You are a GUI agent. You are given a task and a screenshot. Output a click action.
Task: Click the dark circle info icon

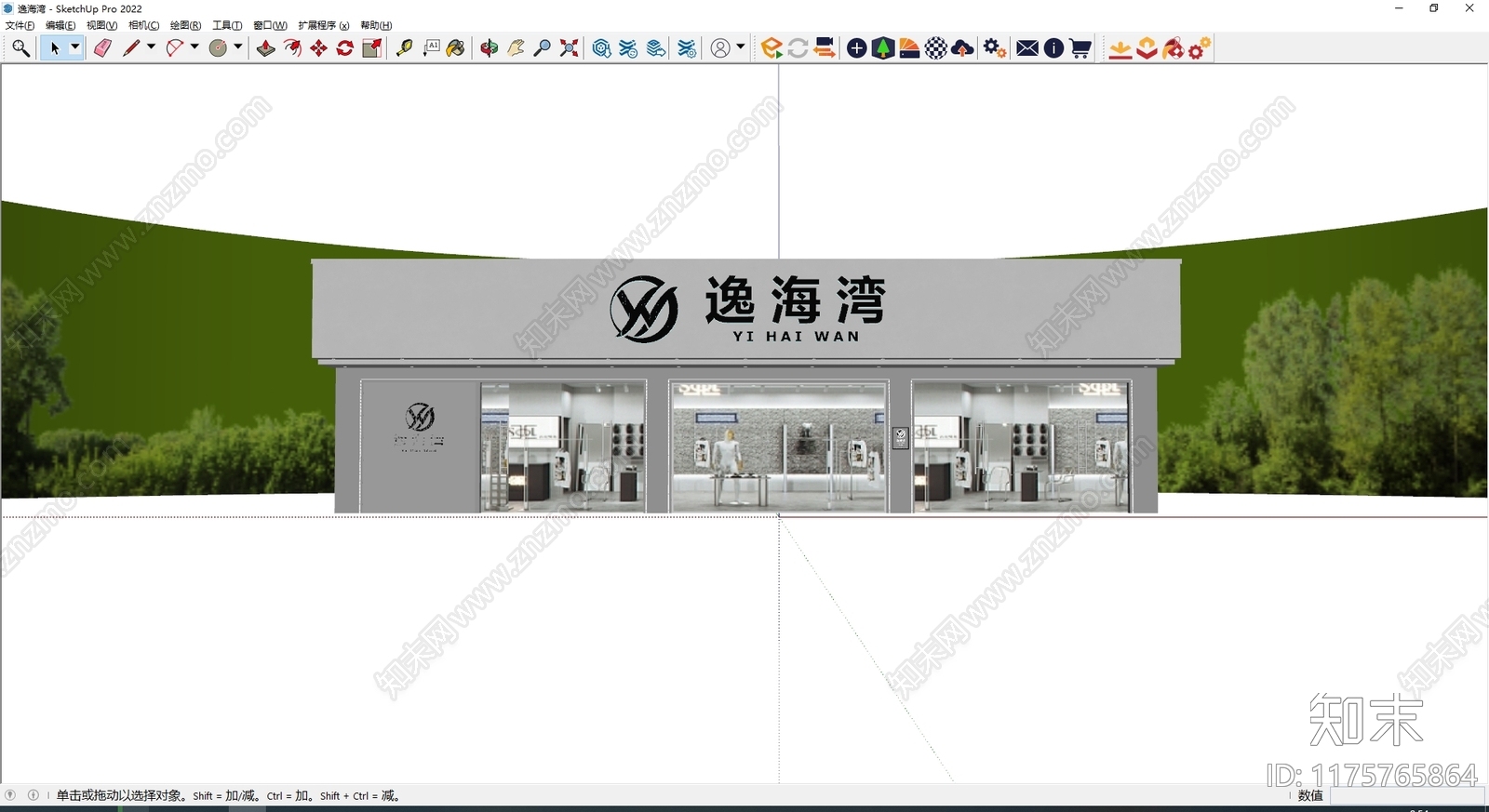coord(1053,48)
